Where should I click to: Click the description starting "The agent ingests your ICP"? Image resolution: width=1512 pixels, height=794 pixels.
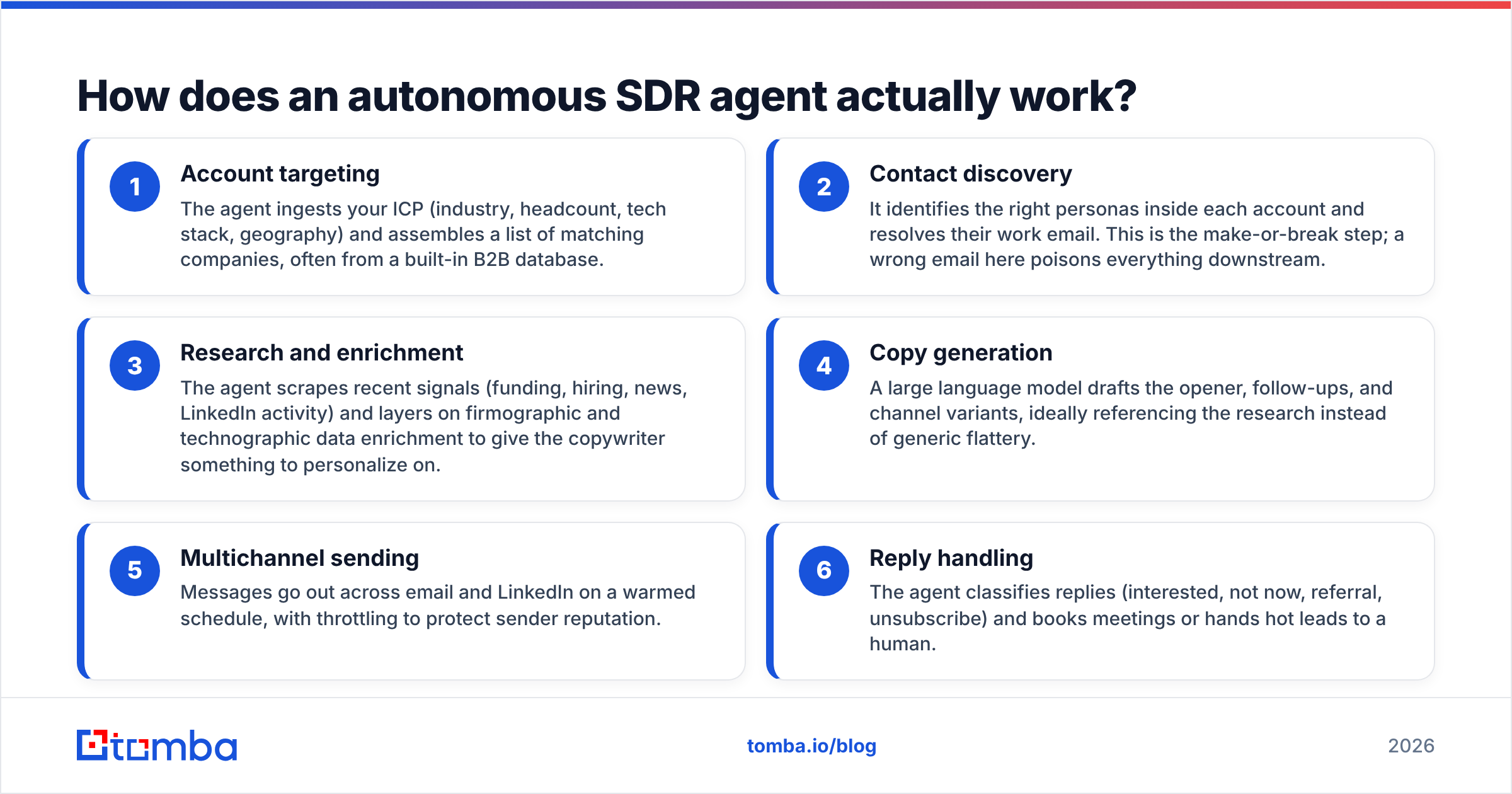(423, 234)
